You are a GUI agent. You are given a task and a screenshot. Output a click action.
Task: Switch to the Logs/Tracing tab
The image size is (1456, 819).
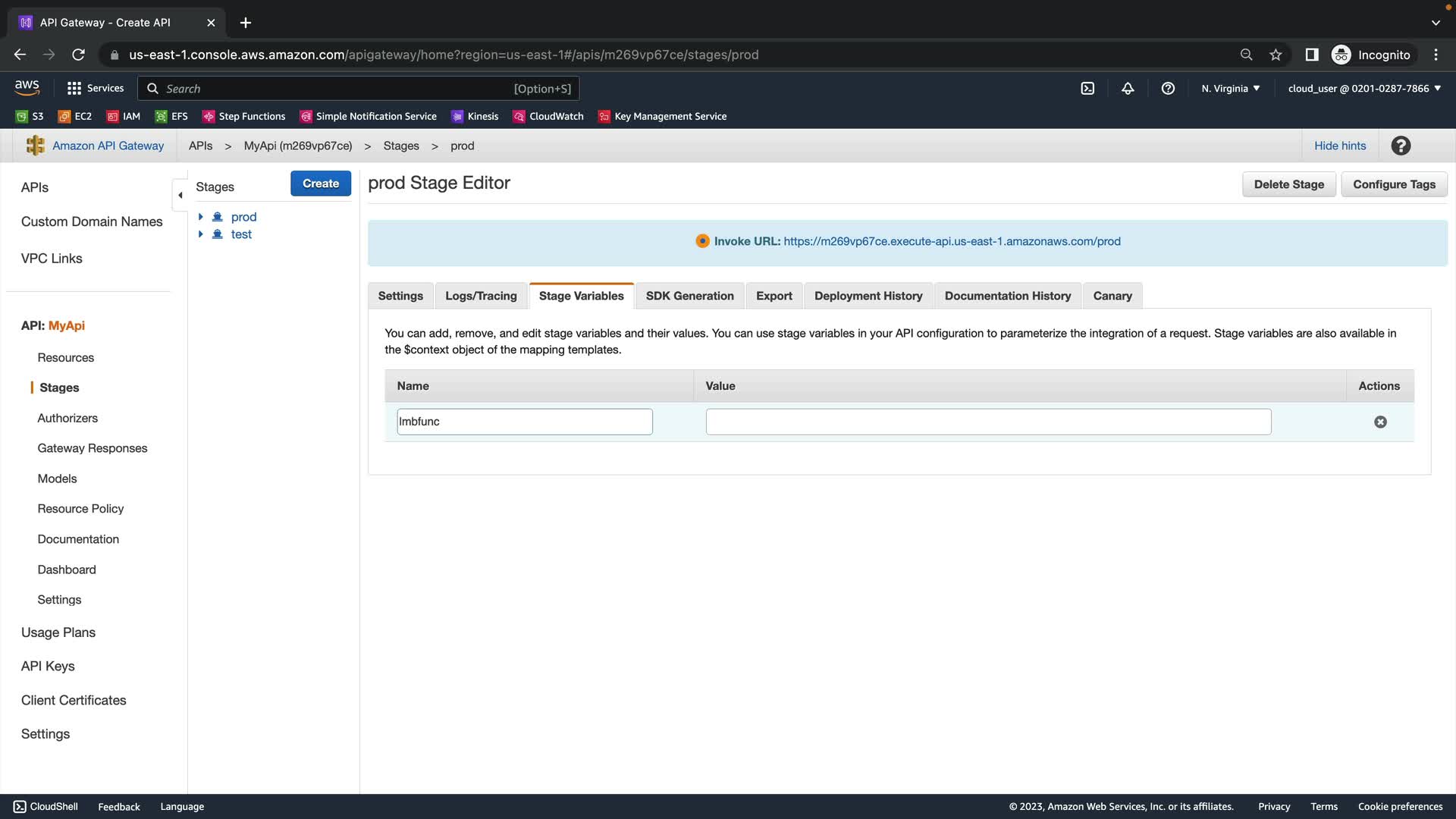pos(481,296)
